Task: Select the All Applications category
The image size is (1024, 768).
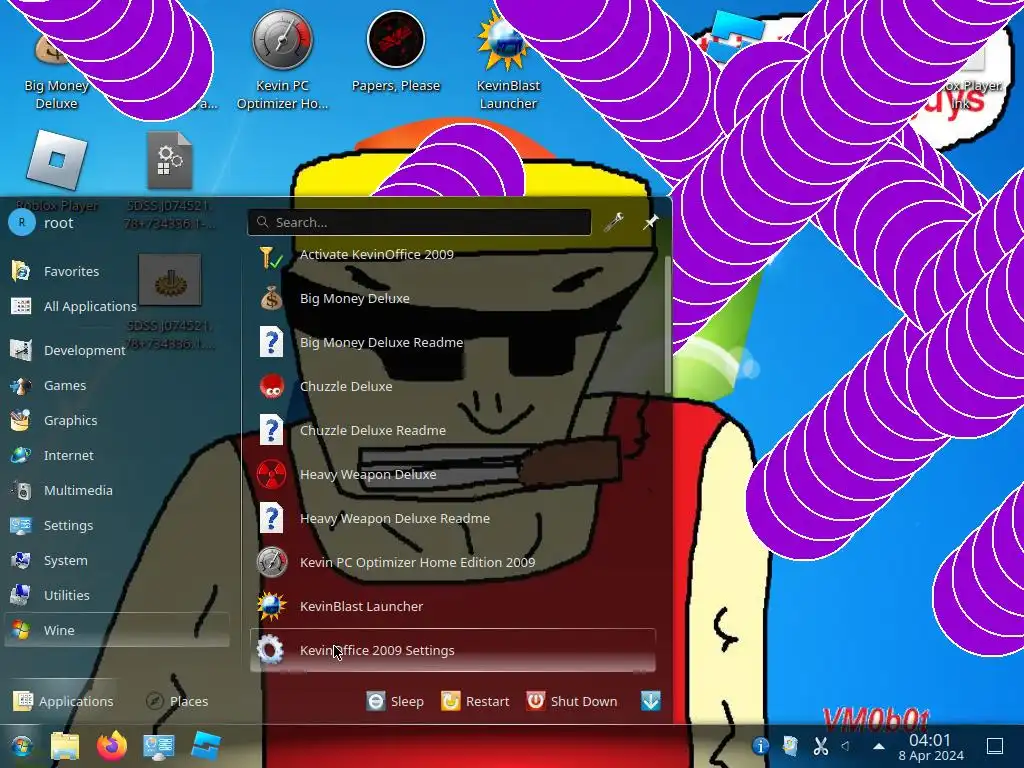Action: tap(118, 306)
